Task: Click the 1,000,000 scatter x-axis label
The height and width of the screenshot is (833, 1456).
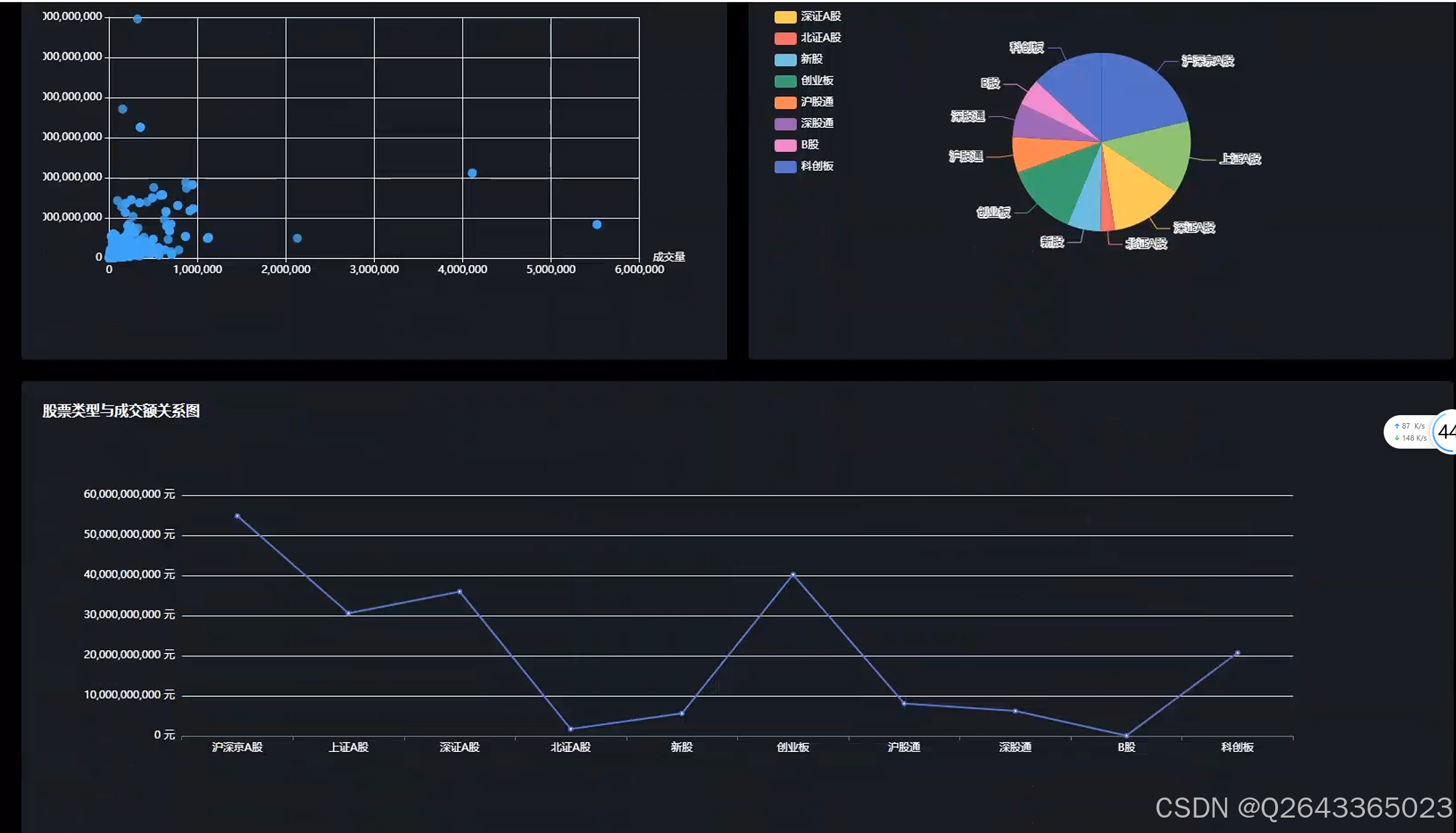Action: tap(198, 270)
